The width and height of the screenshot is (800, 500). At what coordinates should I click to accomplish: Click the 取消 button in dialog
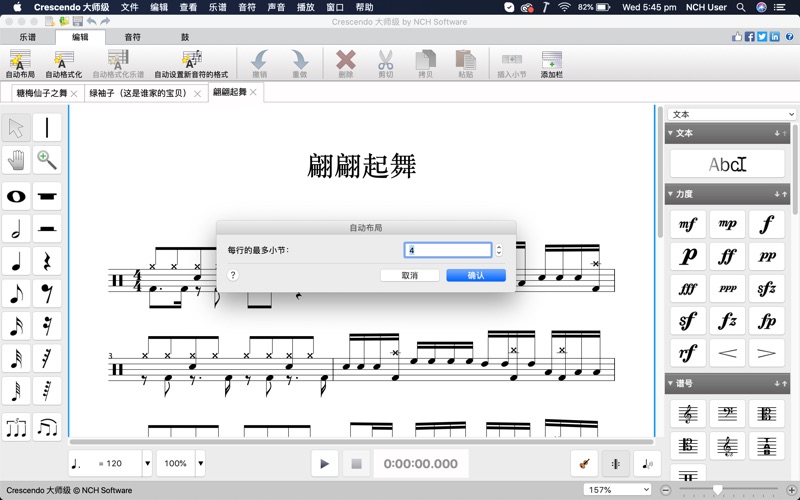[410, 275]
